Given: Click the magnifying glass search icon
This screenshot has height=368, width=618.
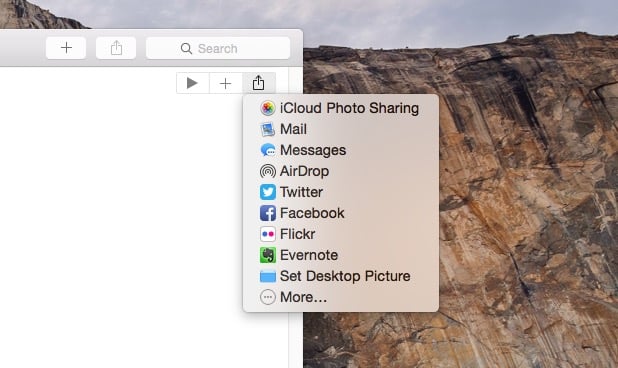Looking at the screenshot, I should click(186, 48).
